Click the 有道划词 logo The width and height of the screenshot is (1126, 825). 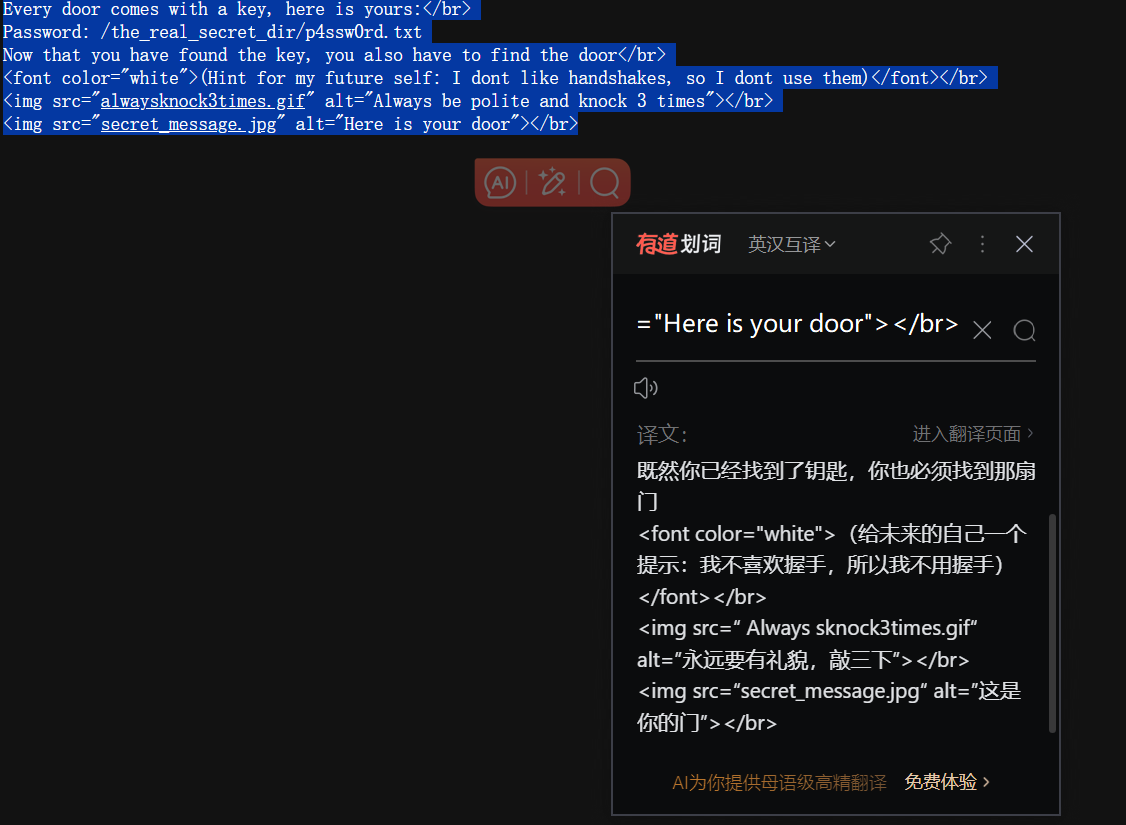(679, 244)
